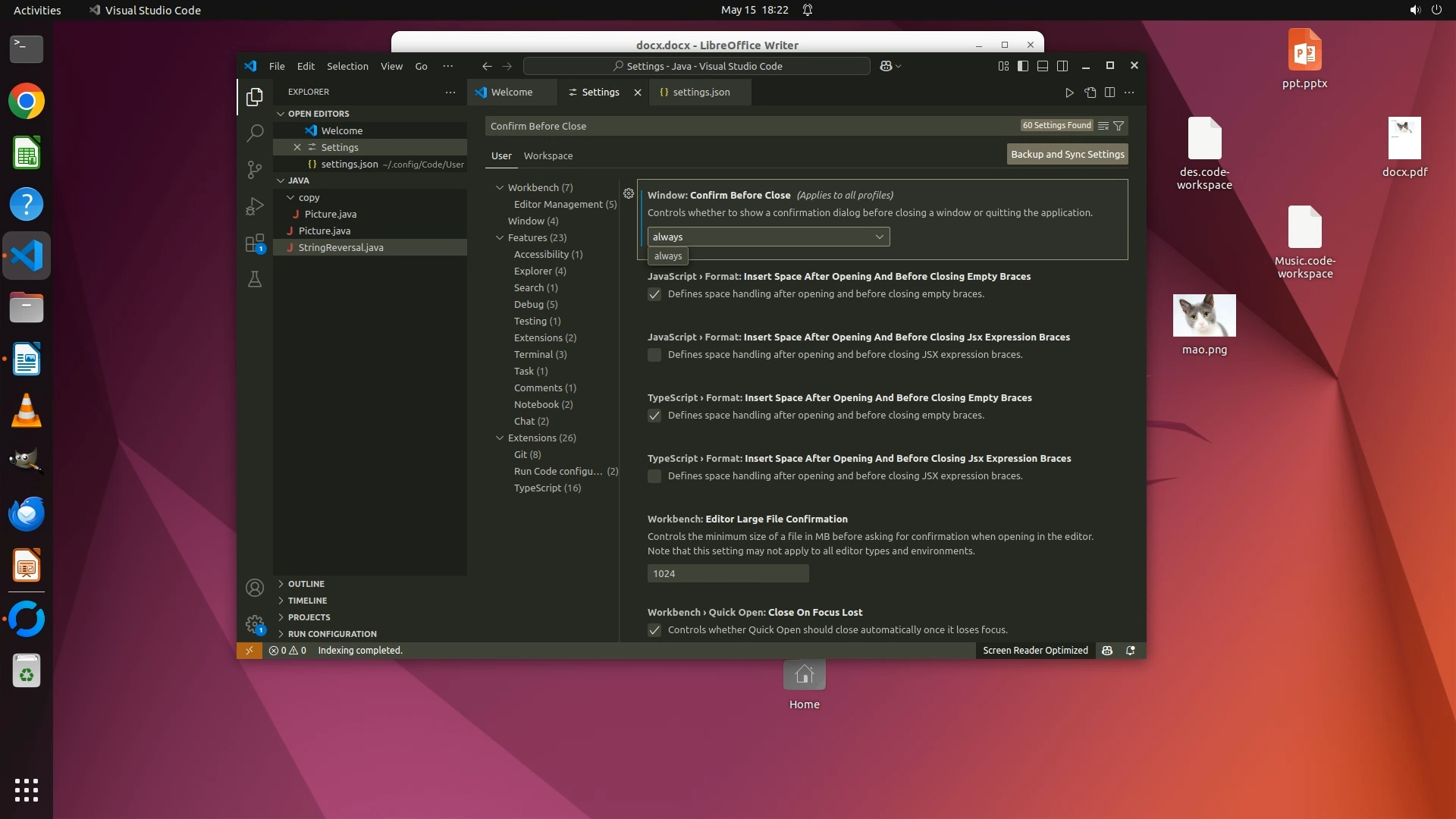
Task: Click the Manage gear in activity bar
Action: pyautogui.click(x=255, y=624)
